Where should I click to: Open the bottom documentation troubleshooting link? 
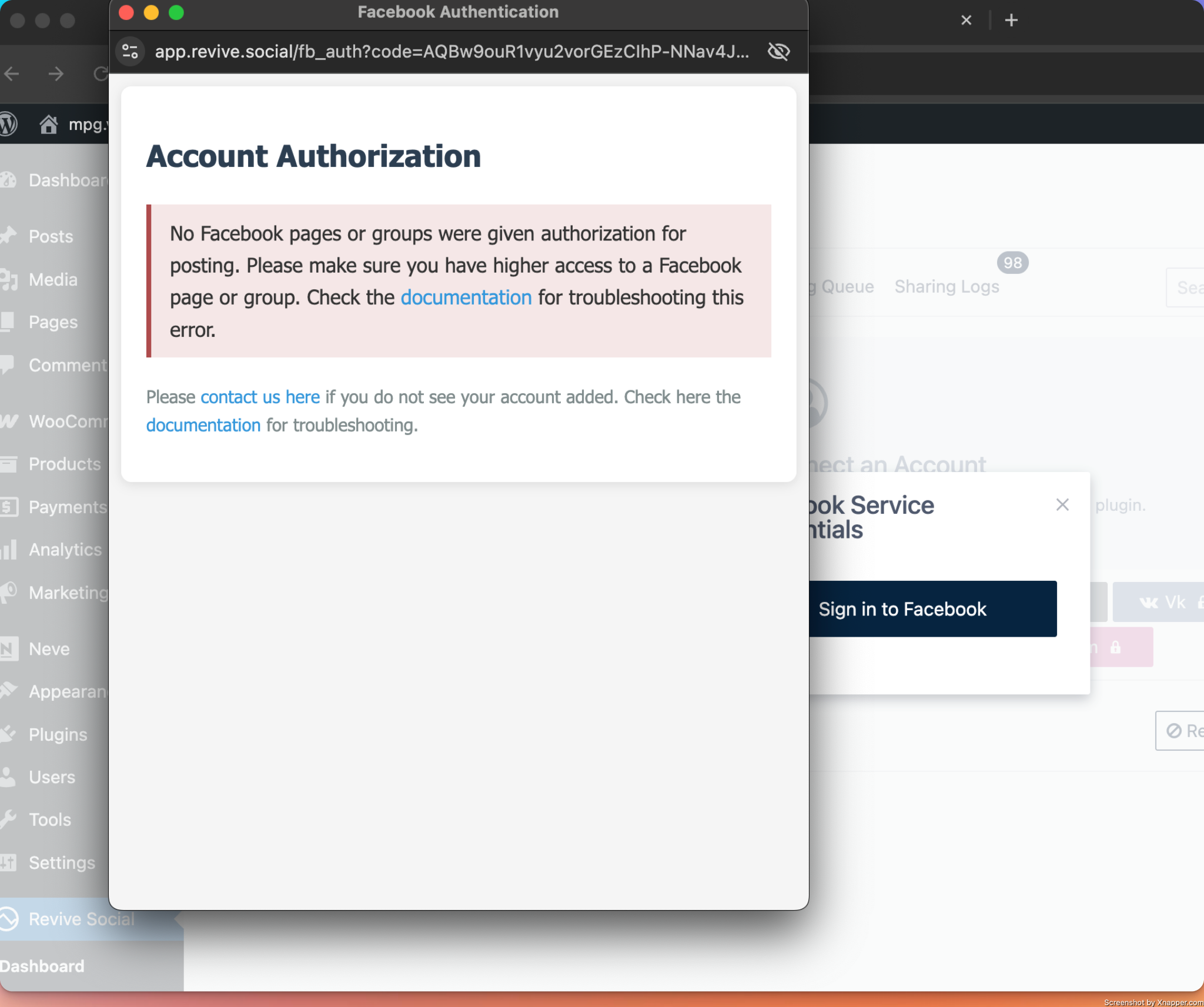[203, 425]
